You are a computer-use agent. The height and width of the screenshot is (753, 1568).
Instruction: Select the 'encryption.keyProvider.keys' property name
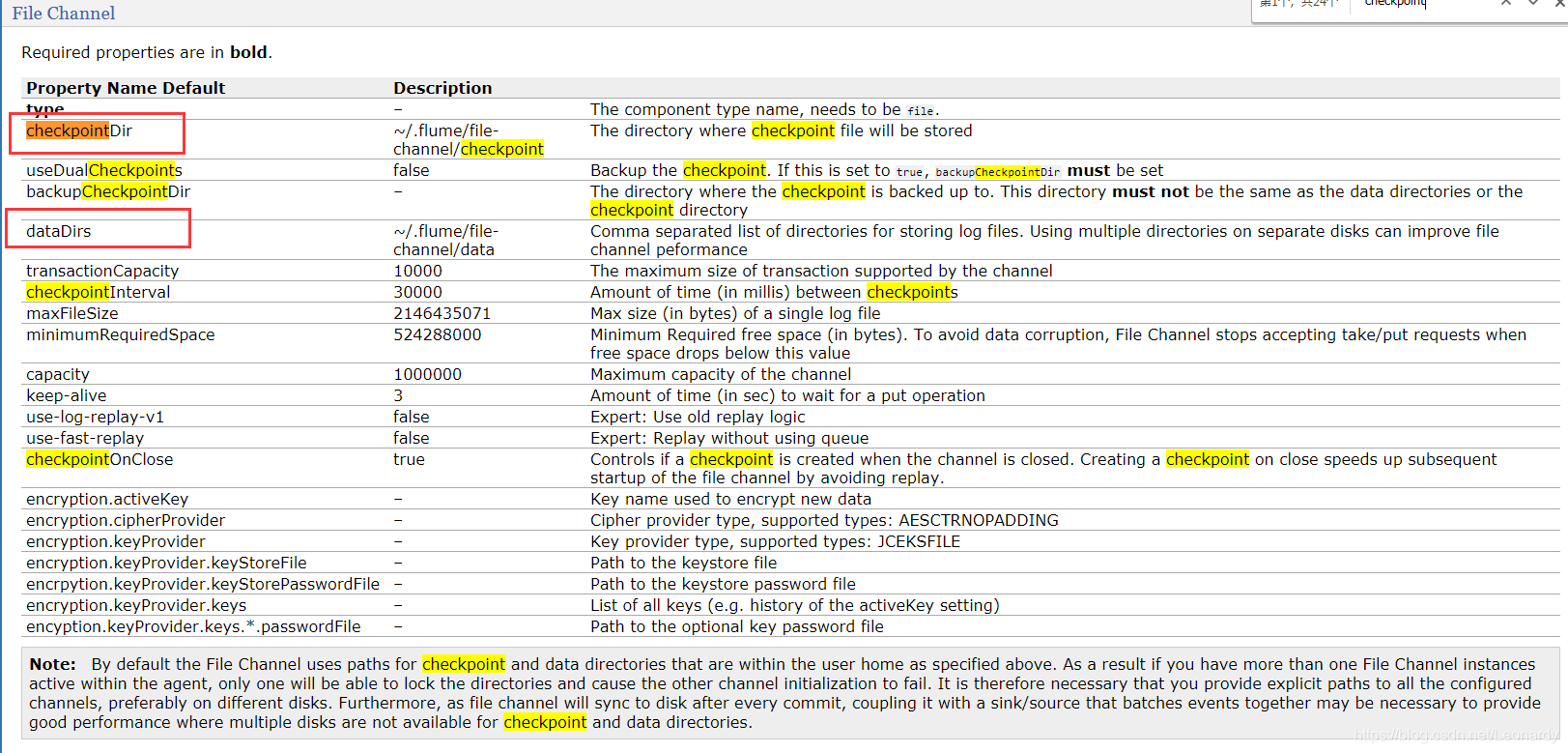pos(136,605)
